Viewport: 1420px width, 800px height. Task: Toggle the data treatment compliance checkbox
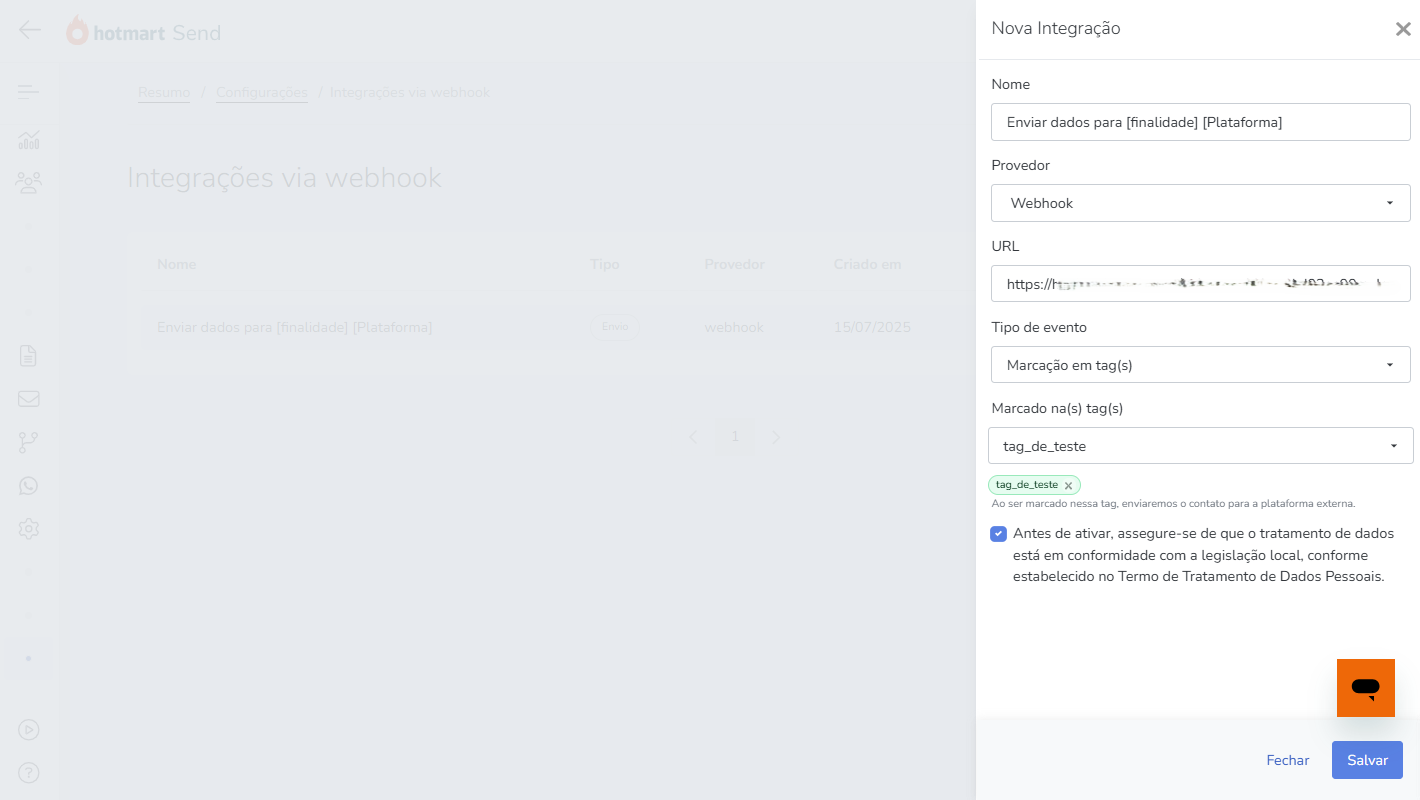point(998,534)
